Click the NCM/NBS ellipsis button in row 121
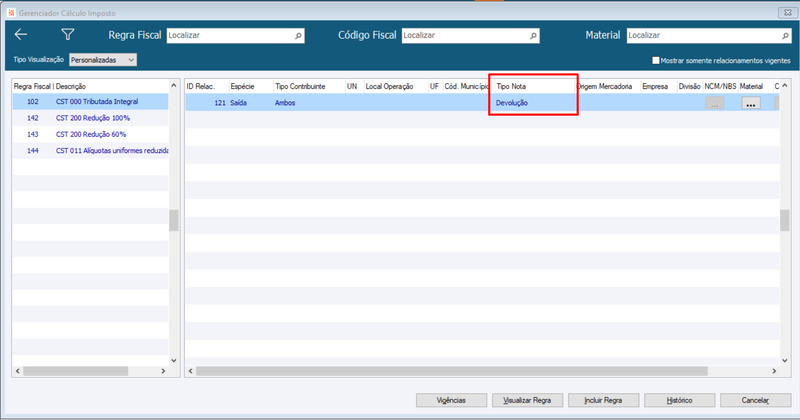Viewport: 800px width, 420px height. point(715,103)
